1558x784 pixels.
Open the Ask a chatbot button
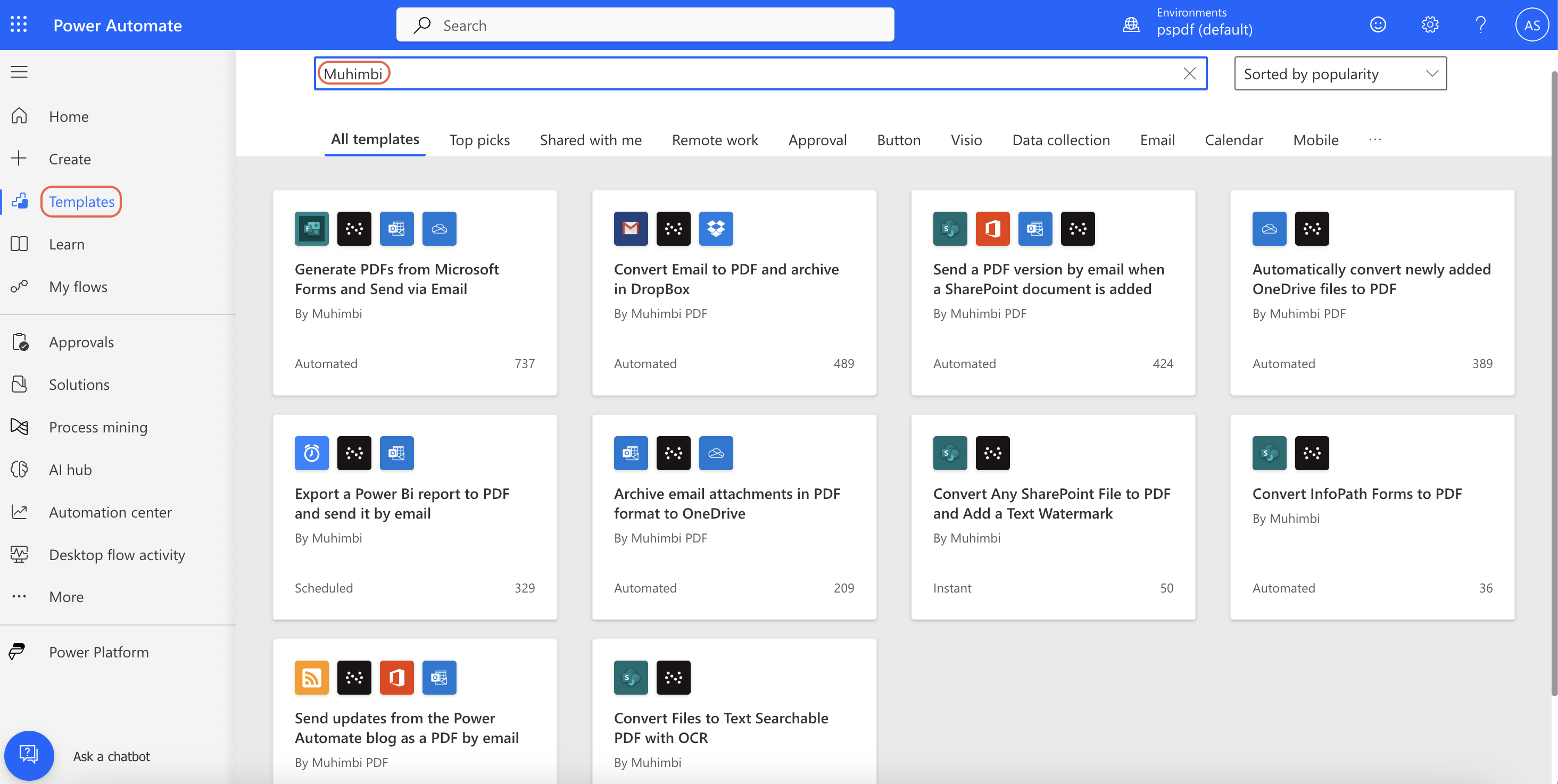(29, 755)
